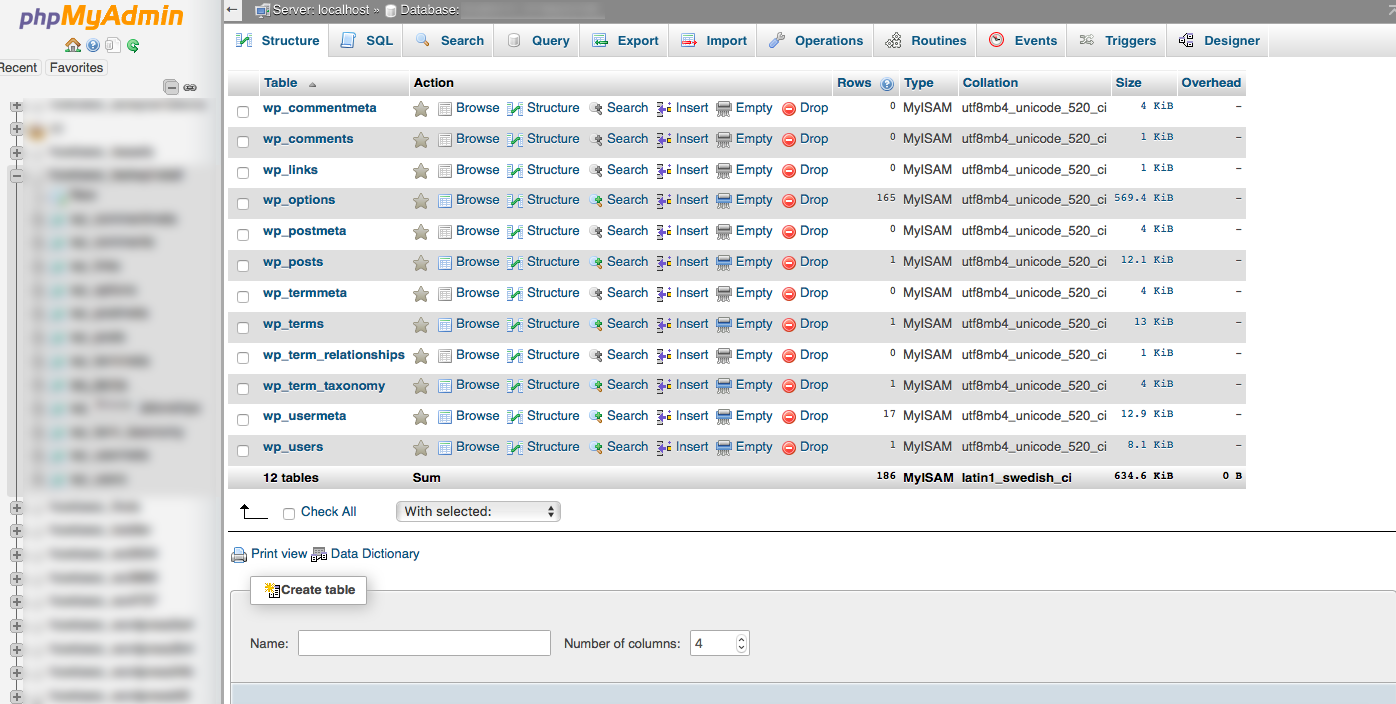Show the Favorites tables list
The height and width of the screenshot is (704, 1396).
(76, 68)
